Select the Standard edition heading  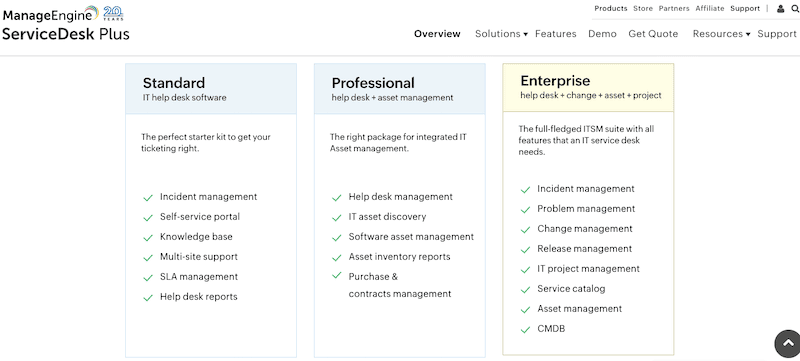[x=173, y=83]
